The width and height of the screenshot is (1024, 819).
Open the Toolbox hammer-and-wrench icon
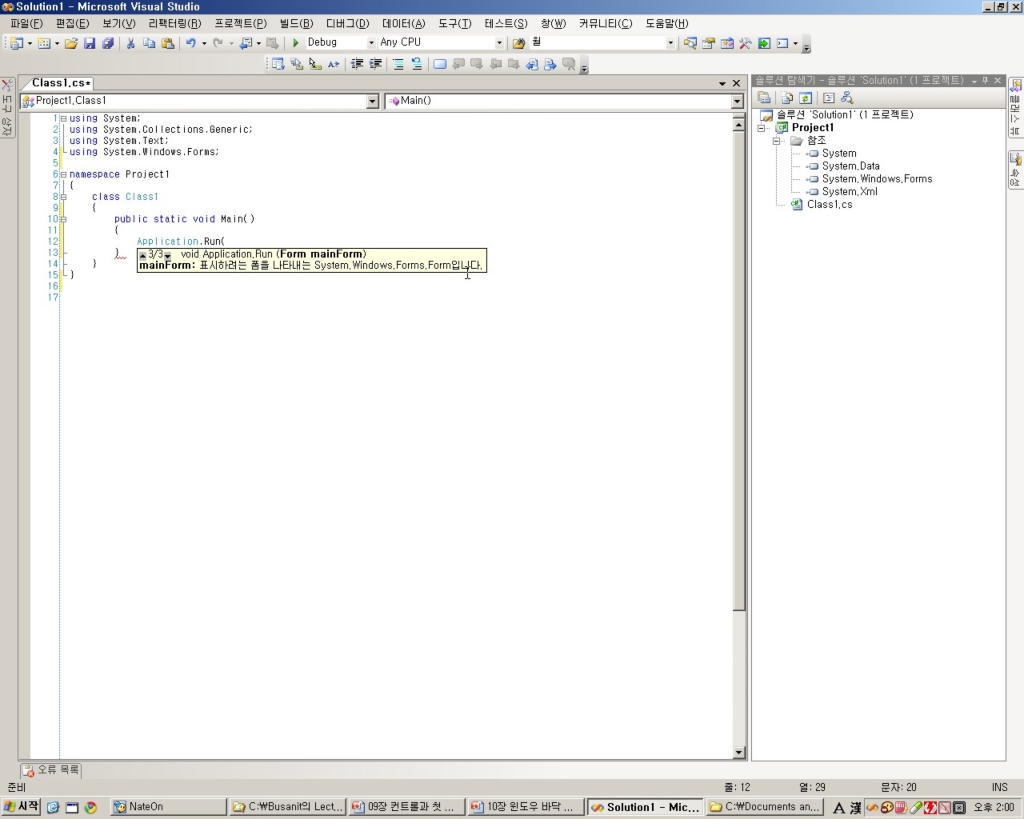point(745,43)
